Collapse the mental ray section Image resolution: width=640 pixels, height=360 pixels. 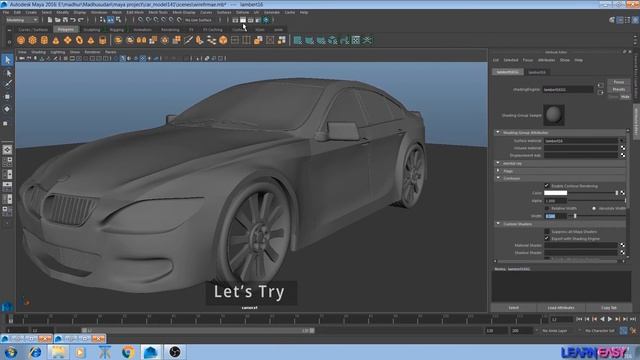point(498,163)
